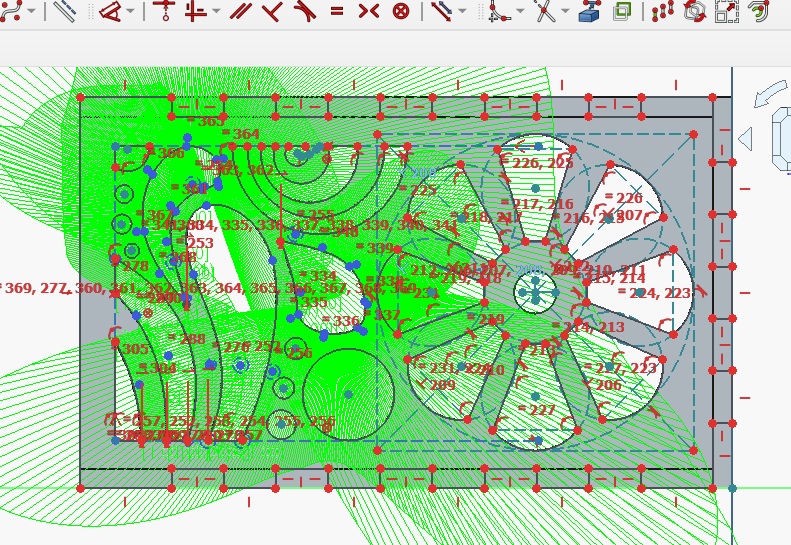Image resolution: width=791 pixels, height=545 pixels.
Task: Open the B-spline tool dropdown arrow
Action: click(x=32, y=11)
